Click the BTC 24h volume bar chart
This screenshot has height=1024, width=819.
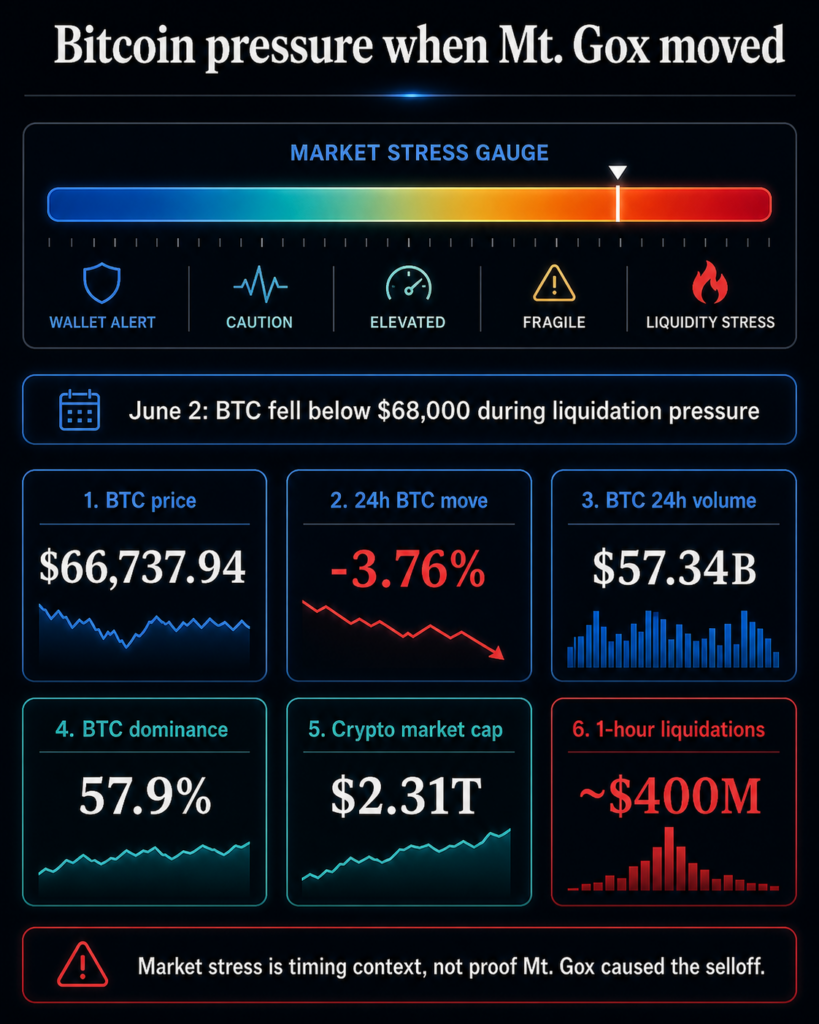click(673, 639)
